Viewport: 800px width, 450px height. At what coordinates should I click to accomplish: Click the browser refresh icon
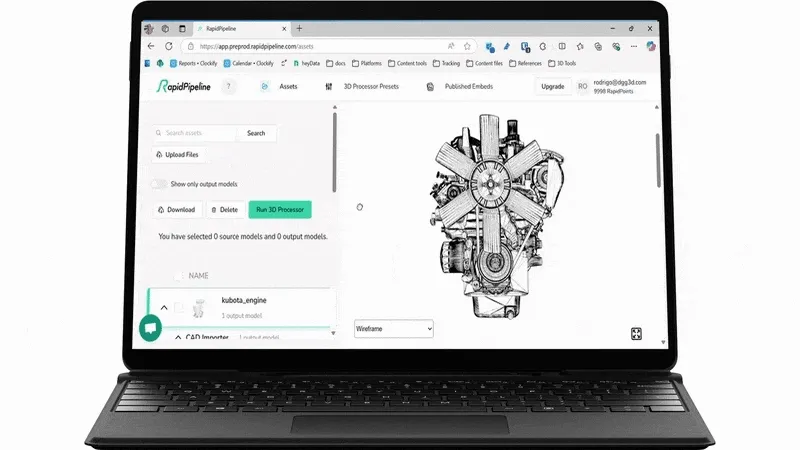click(x=168, y=46)
